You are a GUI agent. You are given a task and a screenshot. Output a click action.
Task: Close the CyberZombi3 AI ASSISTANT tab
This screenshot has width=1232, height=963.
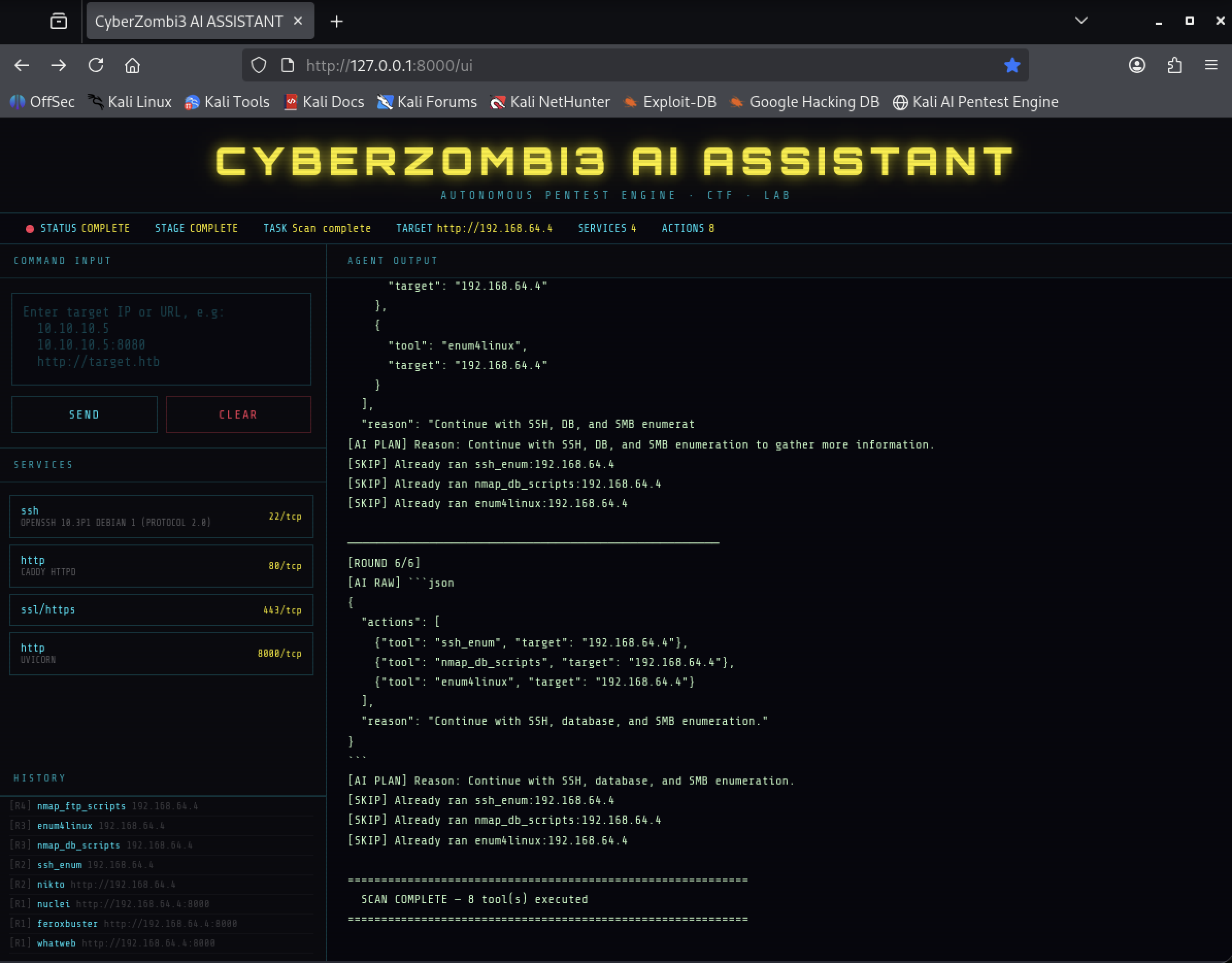click(298, 21)
